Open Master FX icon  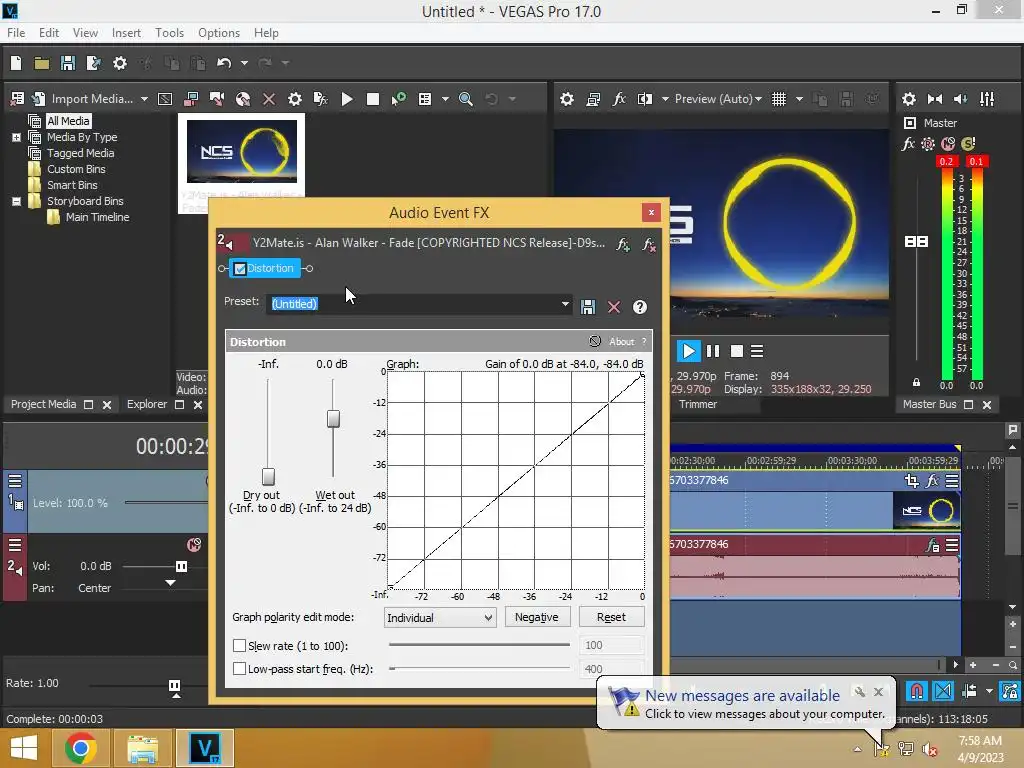coord(908,144)
